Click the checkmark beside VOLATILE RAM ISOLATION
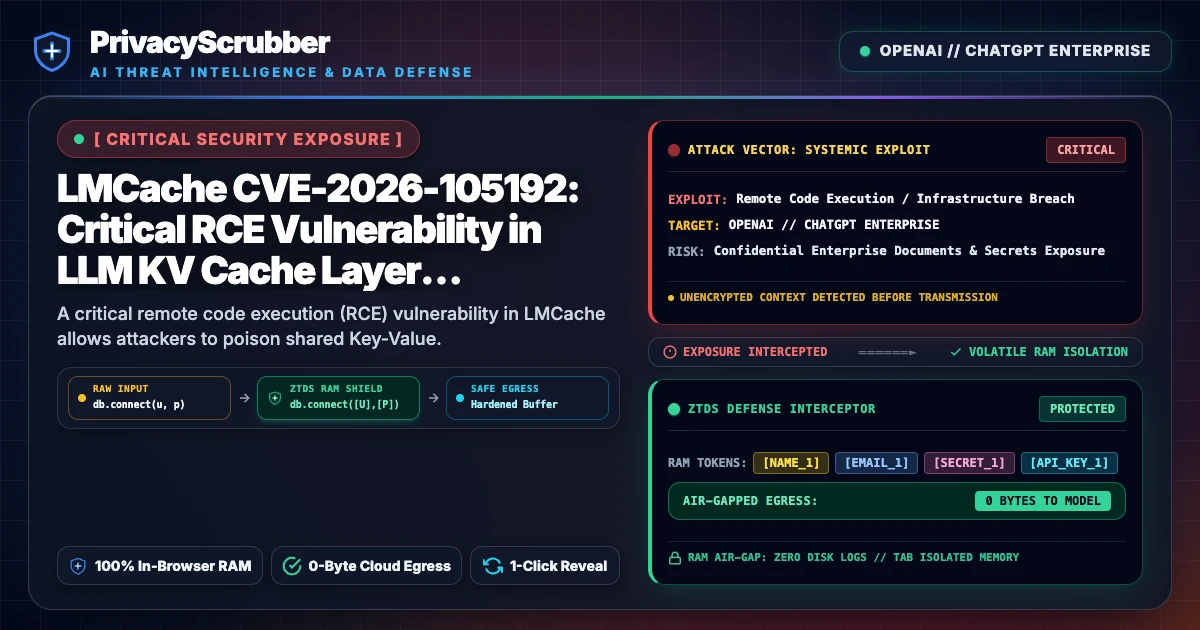Image resolution: width=1200 pixels, height=630 pixels. point(956,352)
